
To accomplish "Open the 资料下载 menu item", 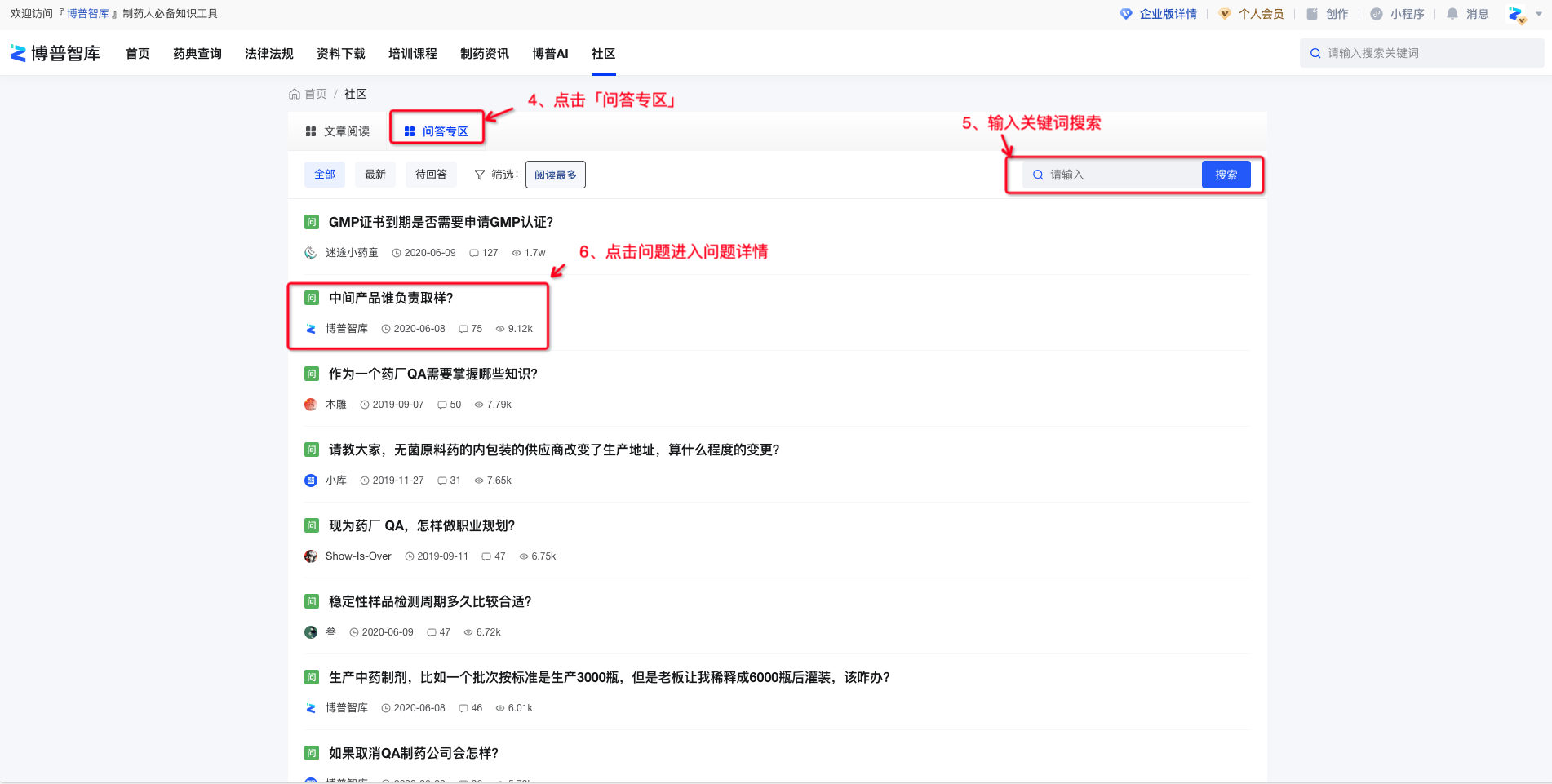I will (341, 54).
